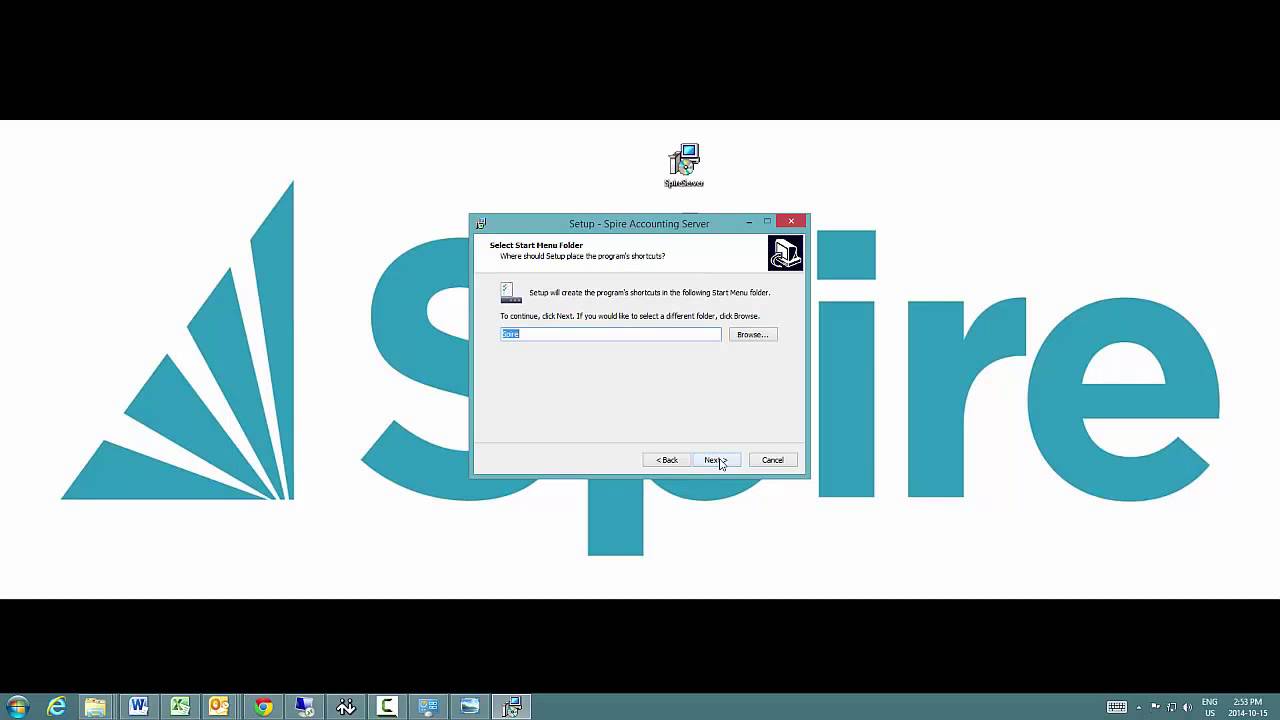
Task: Open the Action Center flag icon
Action: (1156, 707)
